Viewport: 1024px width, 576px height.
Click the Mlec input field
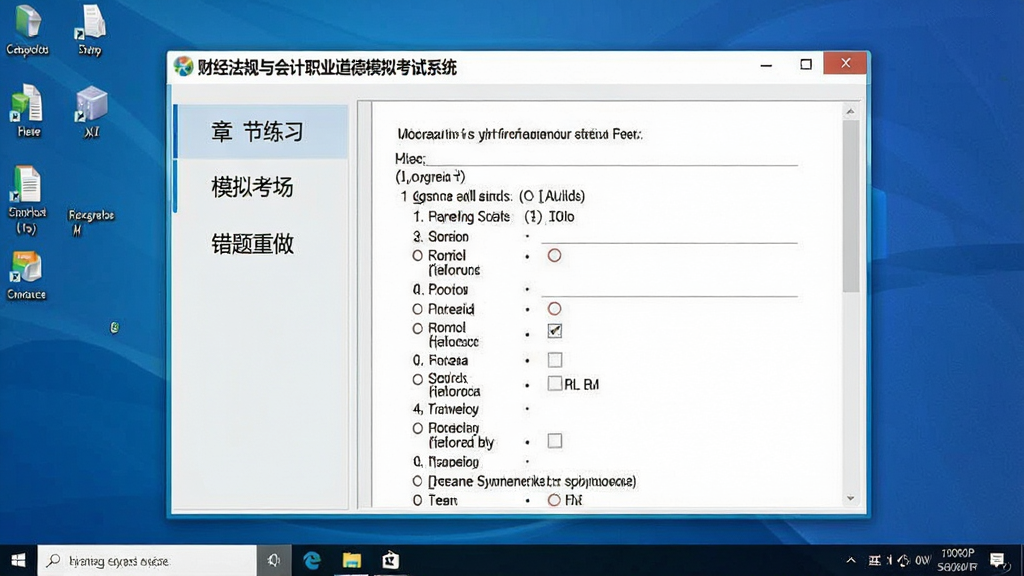[x=612, y=159]
